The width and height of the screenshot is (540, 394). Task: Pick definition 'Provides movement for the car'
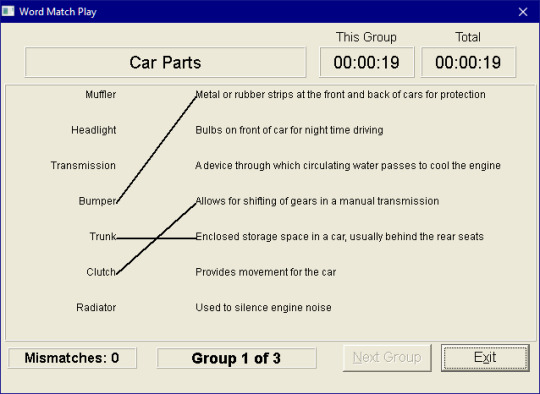(266, 272)
